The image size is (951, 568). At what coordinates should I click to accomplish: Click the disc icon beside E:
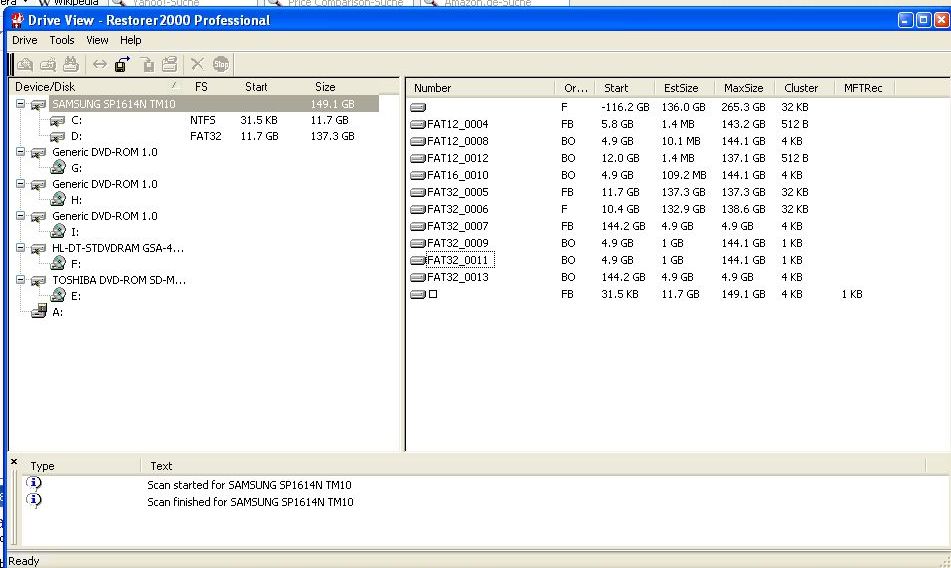coord(58,295)
